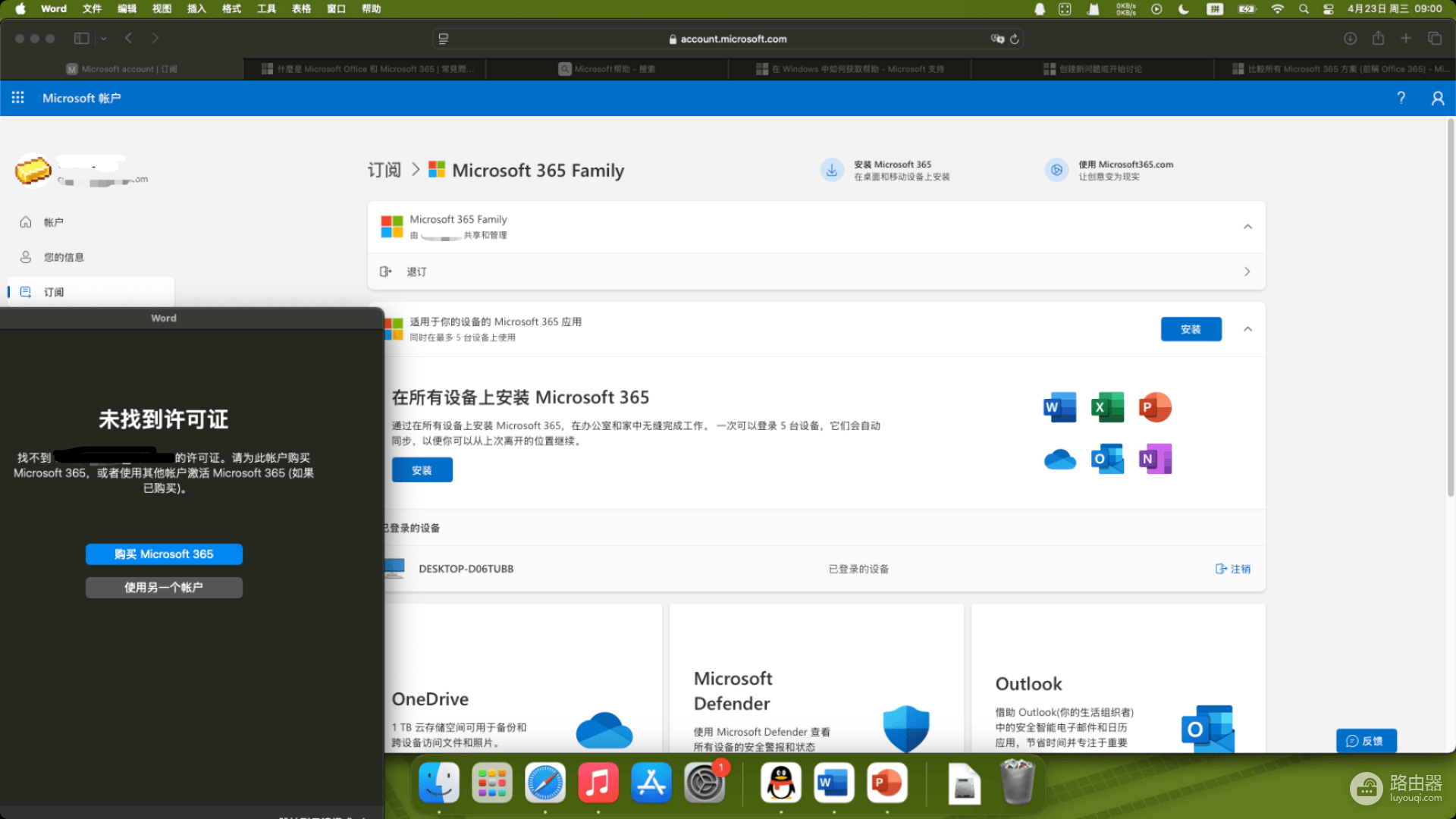Switch to 创建新问题或开始讨论 tab
Image resolution: width=1456 pixels, height=819 pixels.
point(1092,69)
